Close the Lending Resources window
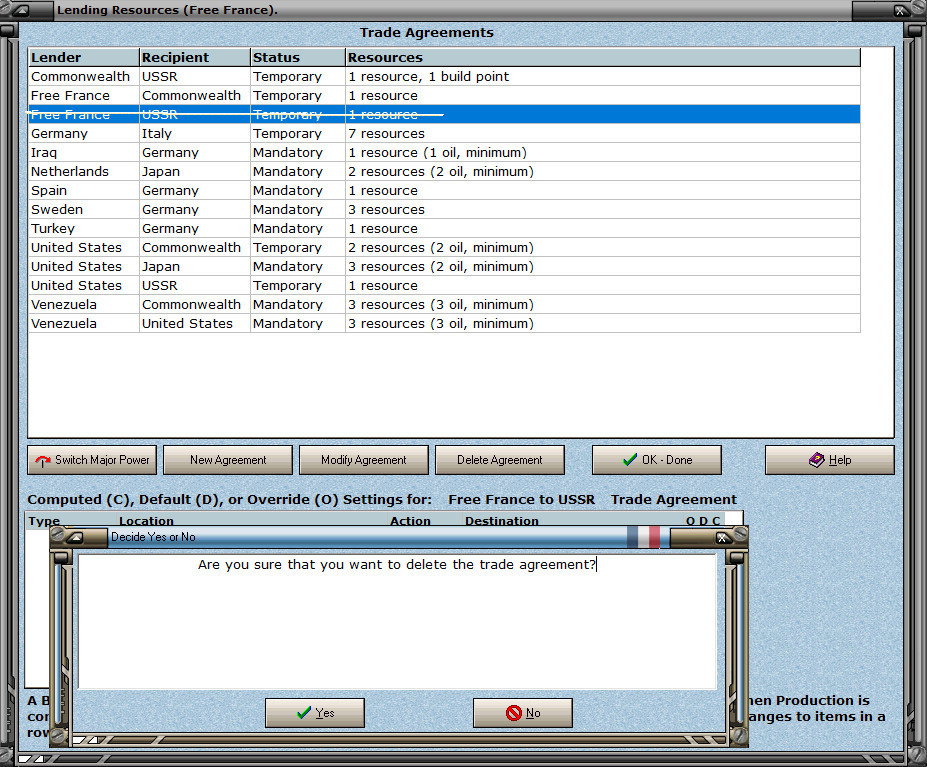Image resolution: width=927 pixels, height=767 pixels. [899, 11]
